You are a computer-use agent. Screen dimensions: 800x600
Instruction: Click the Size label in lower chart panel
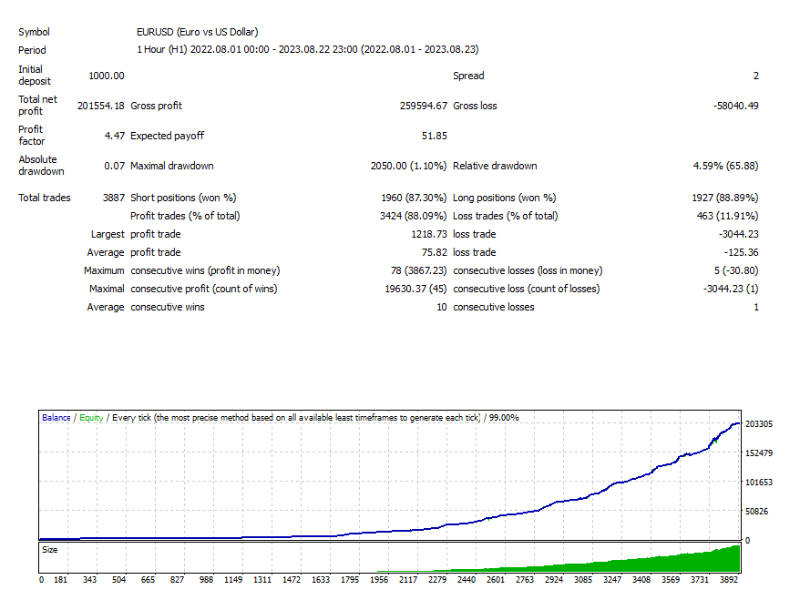[x=50, y=549]
